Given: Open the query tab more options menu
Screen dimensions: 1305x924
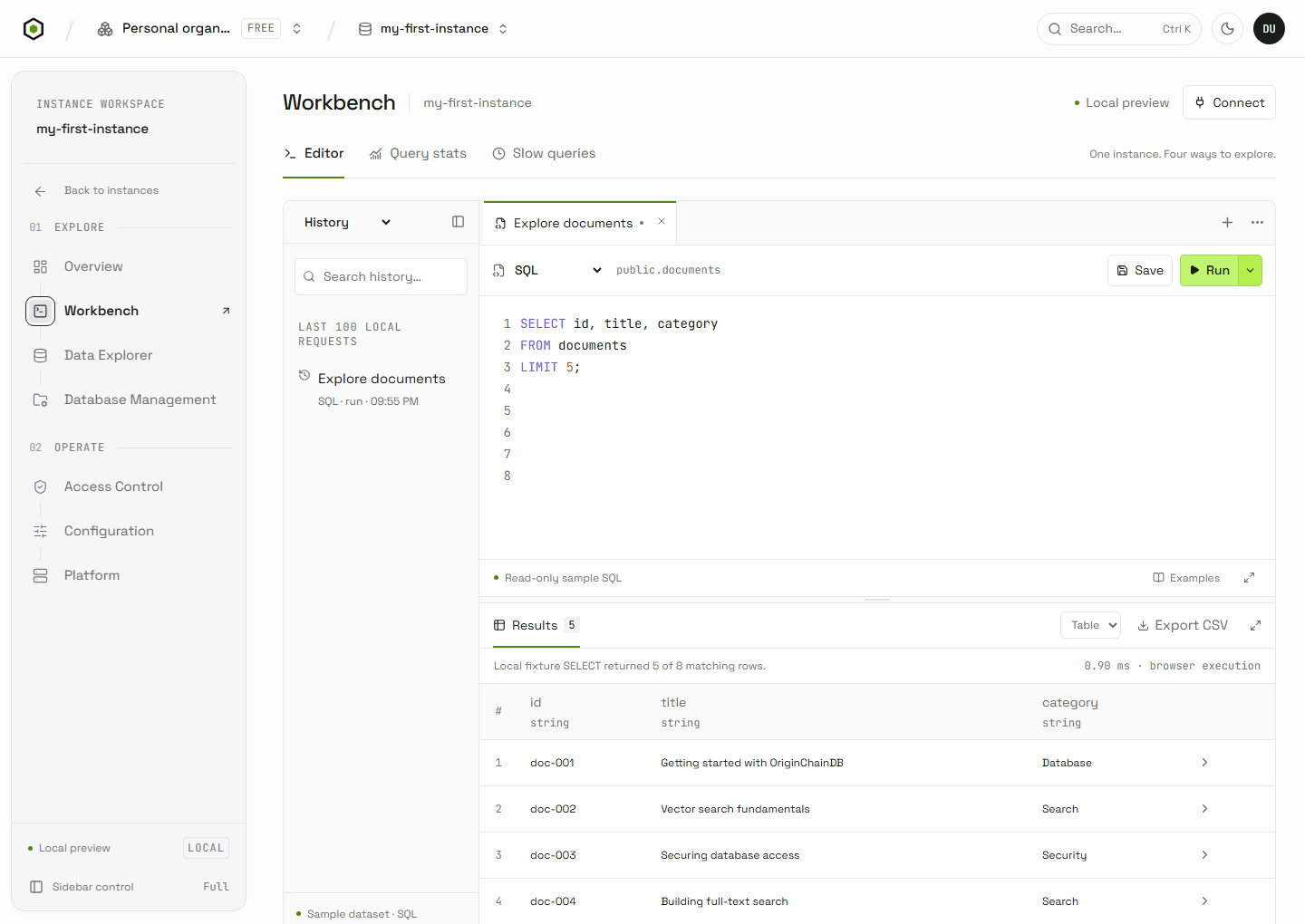Looking at the screenshot, I should 1257,222.
